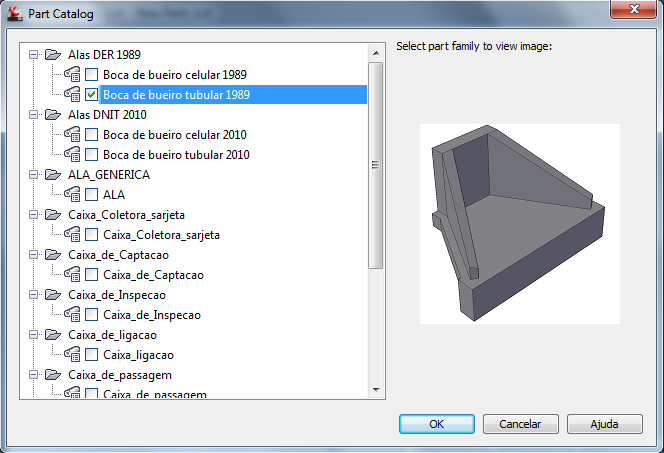The image size is (664, 453).
Task: Check Boca de bueiro celular 1989
Action: 91,75
